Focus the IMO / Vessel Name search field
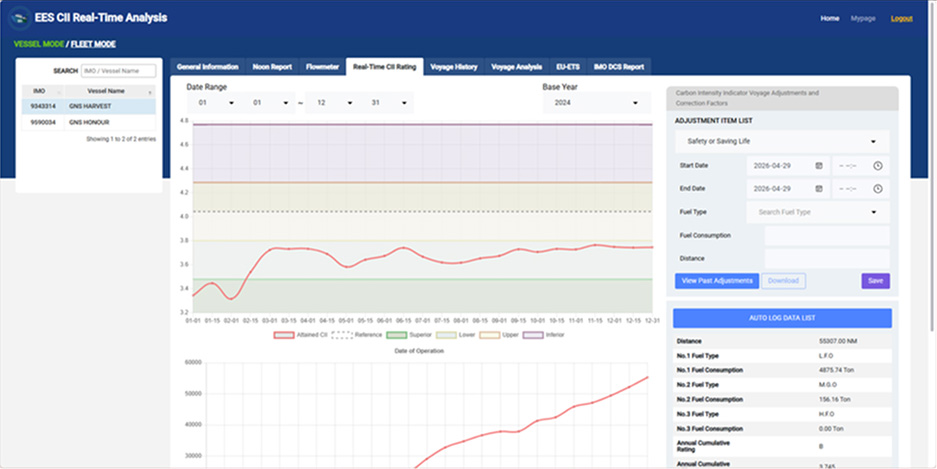Viewport: 937px width, 469px height. [118, 70]
